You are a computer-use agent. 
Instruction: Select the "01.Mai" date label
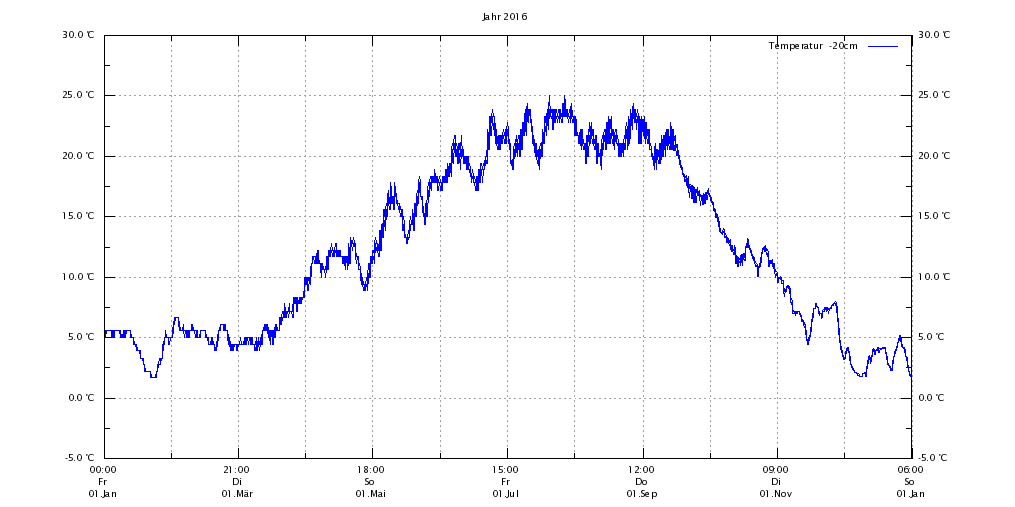pos(371,494)
